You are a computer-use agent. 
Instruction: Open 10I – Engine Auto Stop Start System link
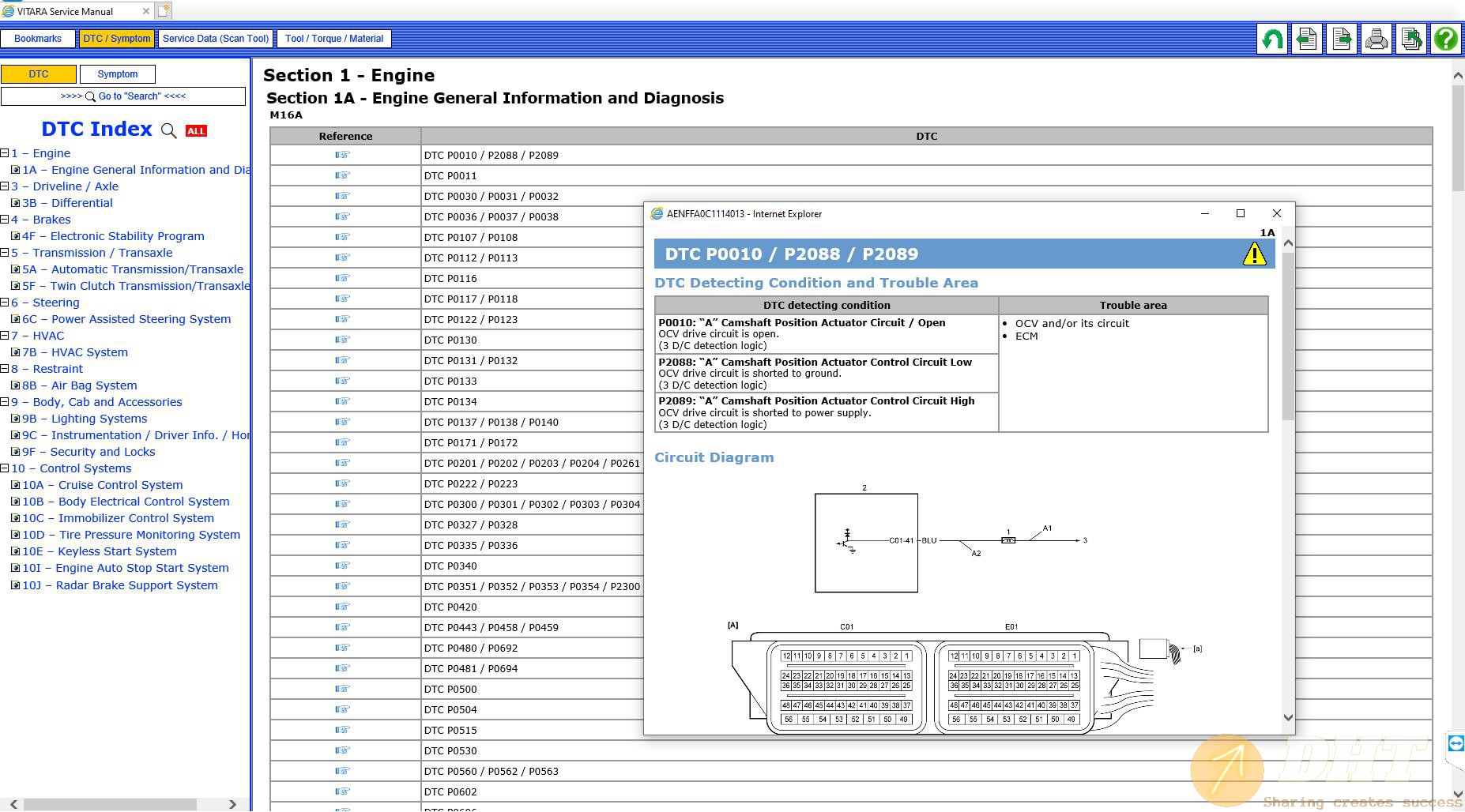click(x=126, y=568)
